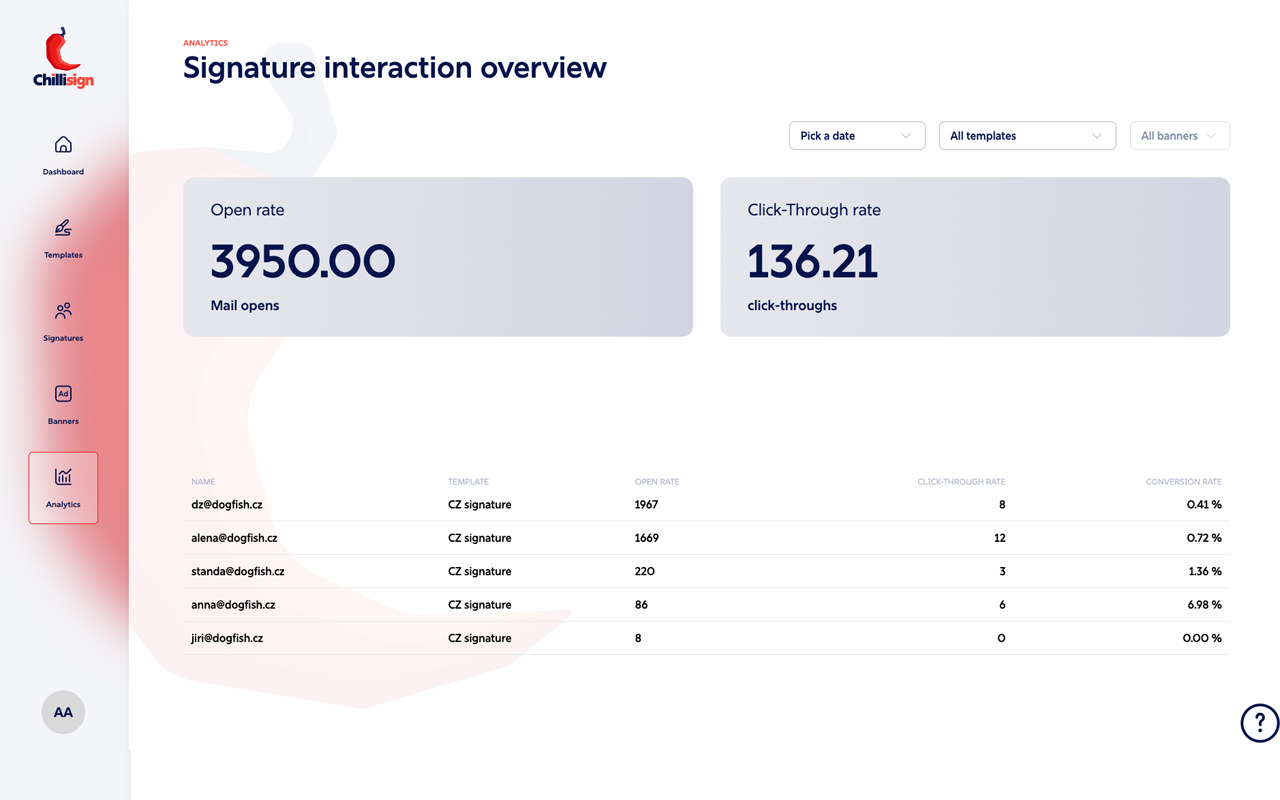Go to Templates via pen icon
The image size is (1280, 800).
(x=63, y=228)
